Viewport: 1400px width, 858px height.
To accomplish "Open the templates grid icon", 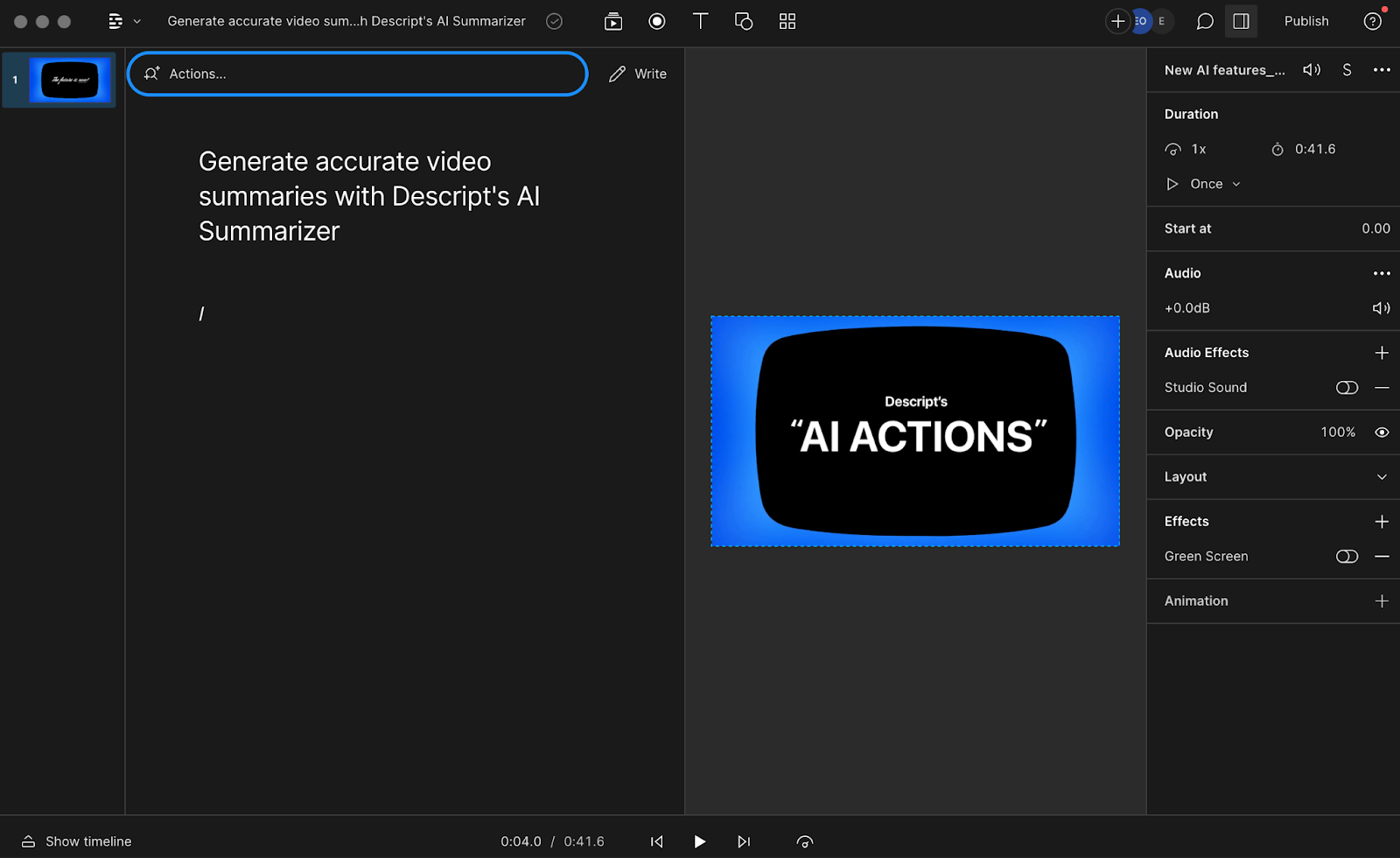I will [x=787, y=21].
